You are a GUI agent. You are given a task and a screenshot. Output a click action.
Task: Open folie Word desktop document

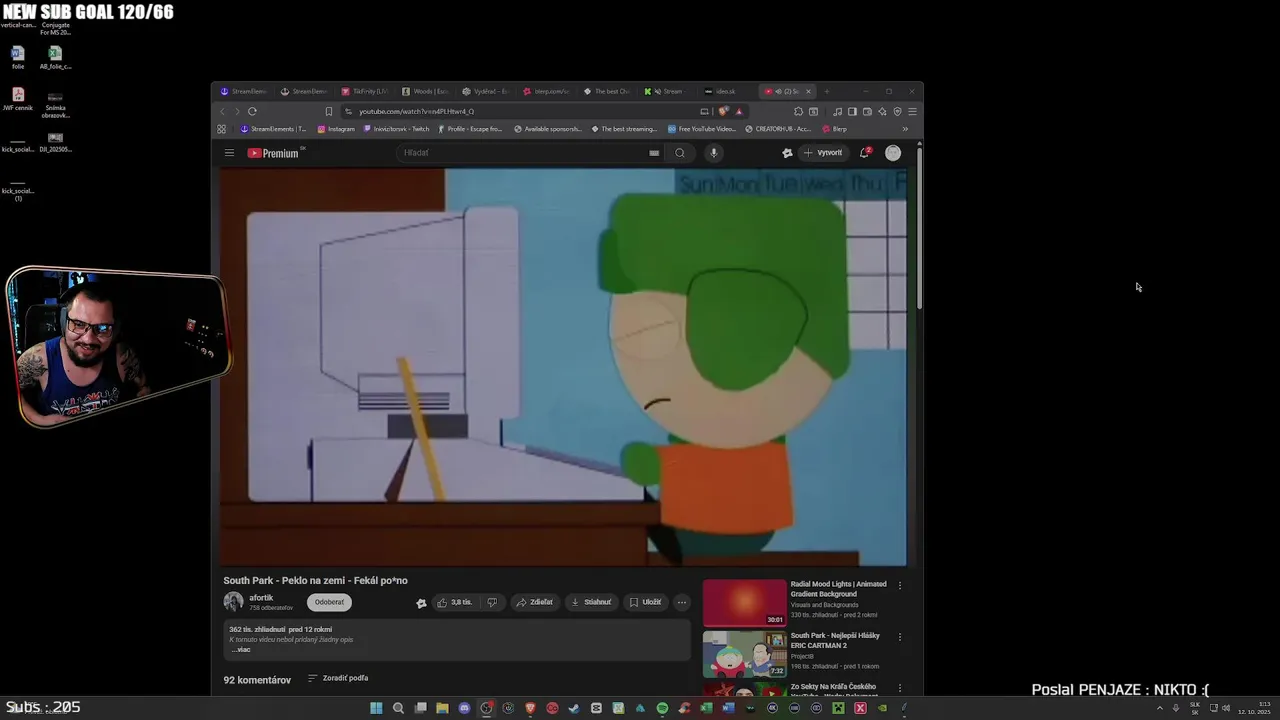(x=18, y=58)
